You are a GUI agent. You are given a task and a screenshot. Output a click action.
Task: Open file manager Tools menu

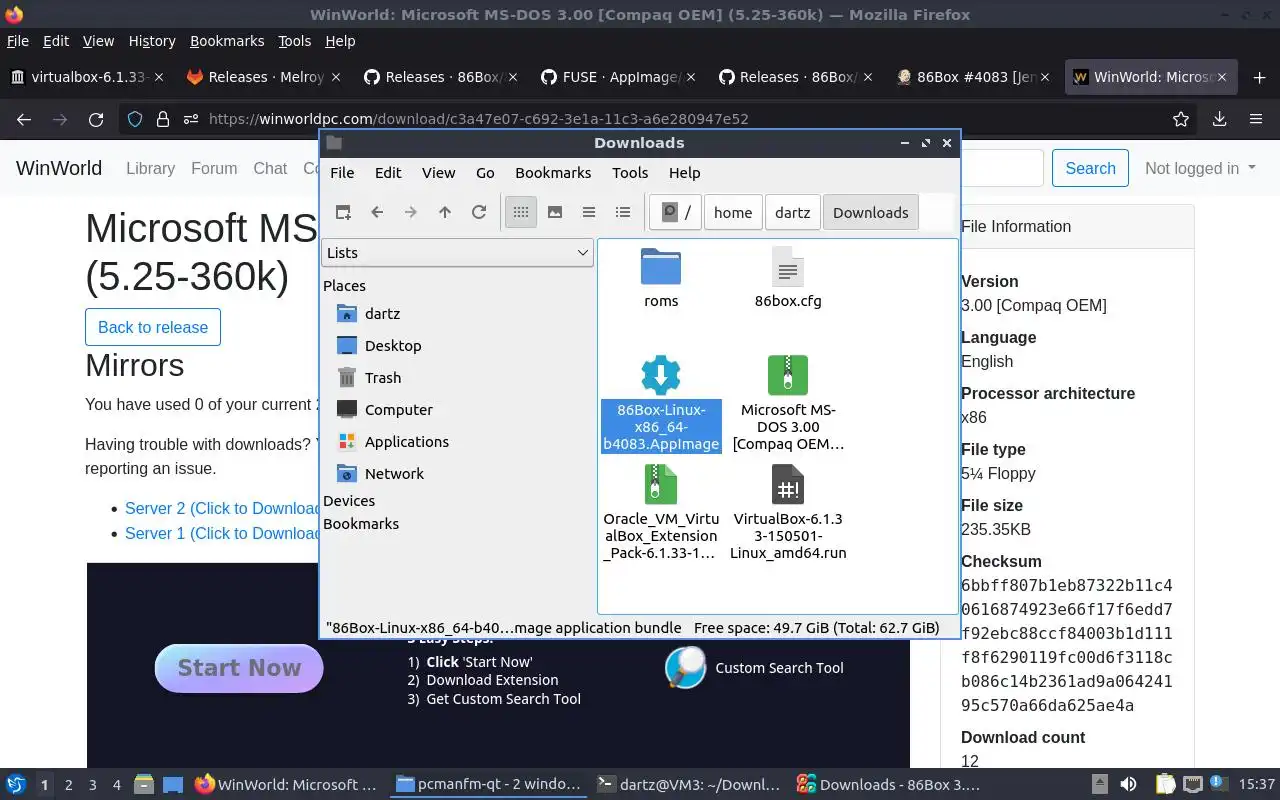point(630,172)
